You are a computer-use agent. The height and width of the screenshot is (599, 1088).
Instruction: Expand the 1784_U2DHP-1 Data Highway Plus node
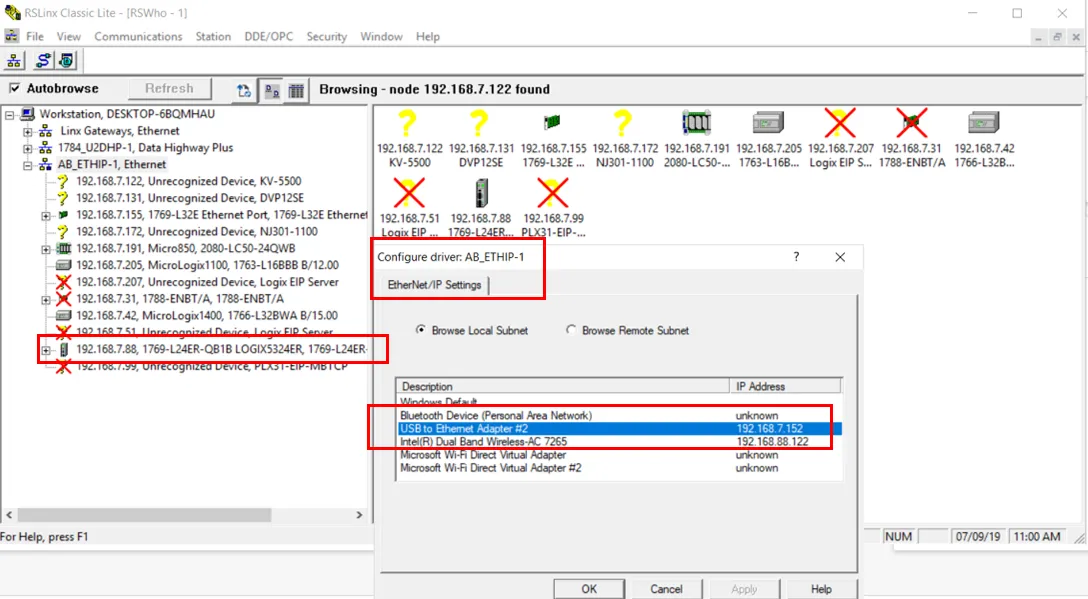(x=28, y=147)
